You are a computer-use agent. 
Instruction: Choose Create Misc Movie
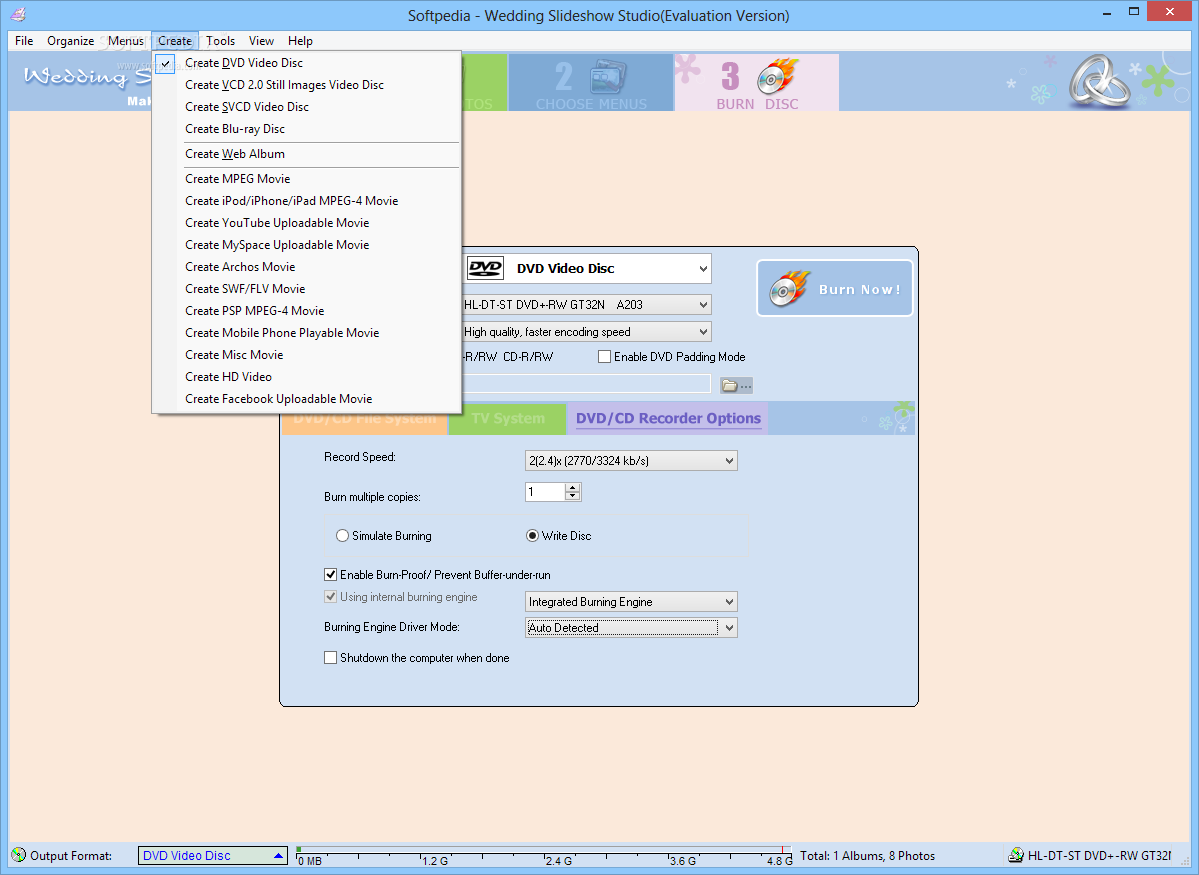coord(307,355)
